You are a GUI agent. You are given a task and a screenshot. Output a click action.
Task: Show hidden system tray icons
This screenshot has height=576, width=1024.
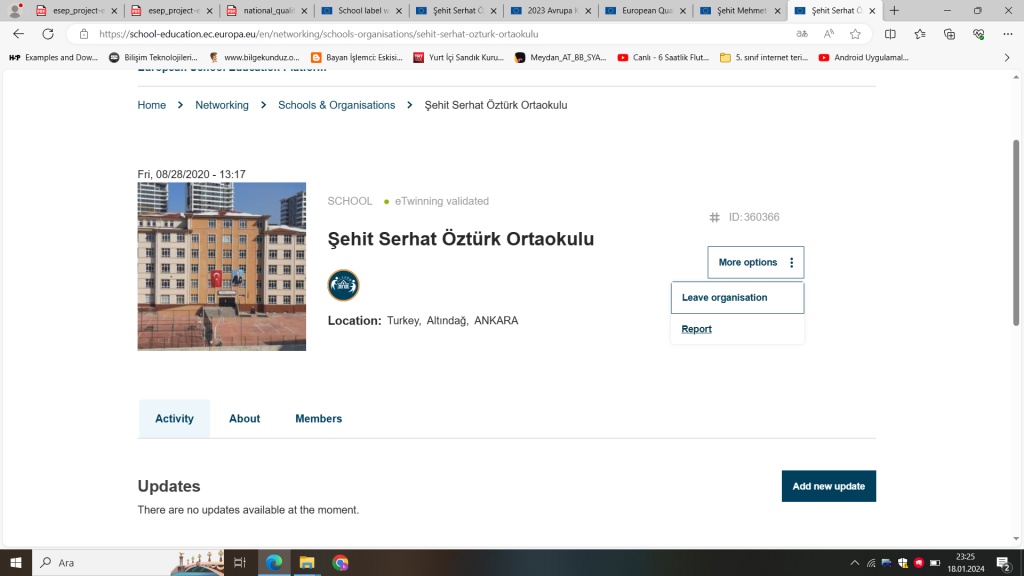(x=854, y=562)
